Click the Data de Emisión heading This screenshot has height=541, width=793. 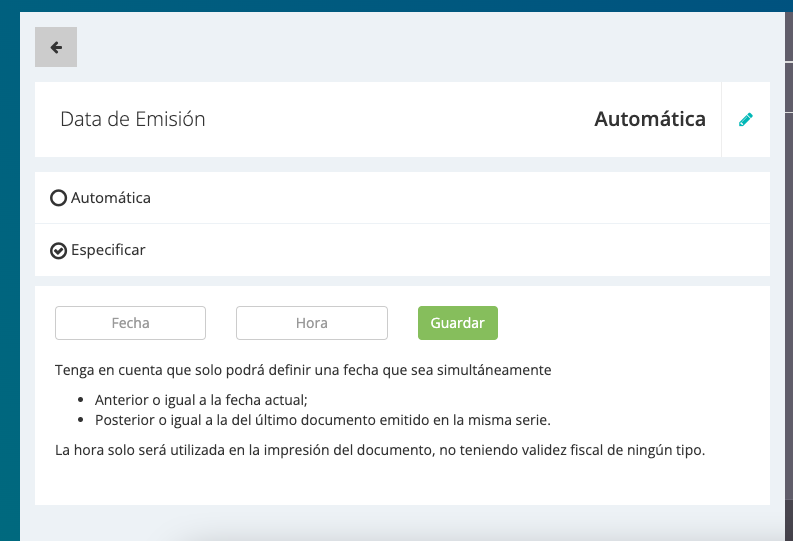coord(133,119)
